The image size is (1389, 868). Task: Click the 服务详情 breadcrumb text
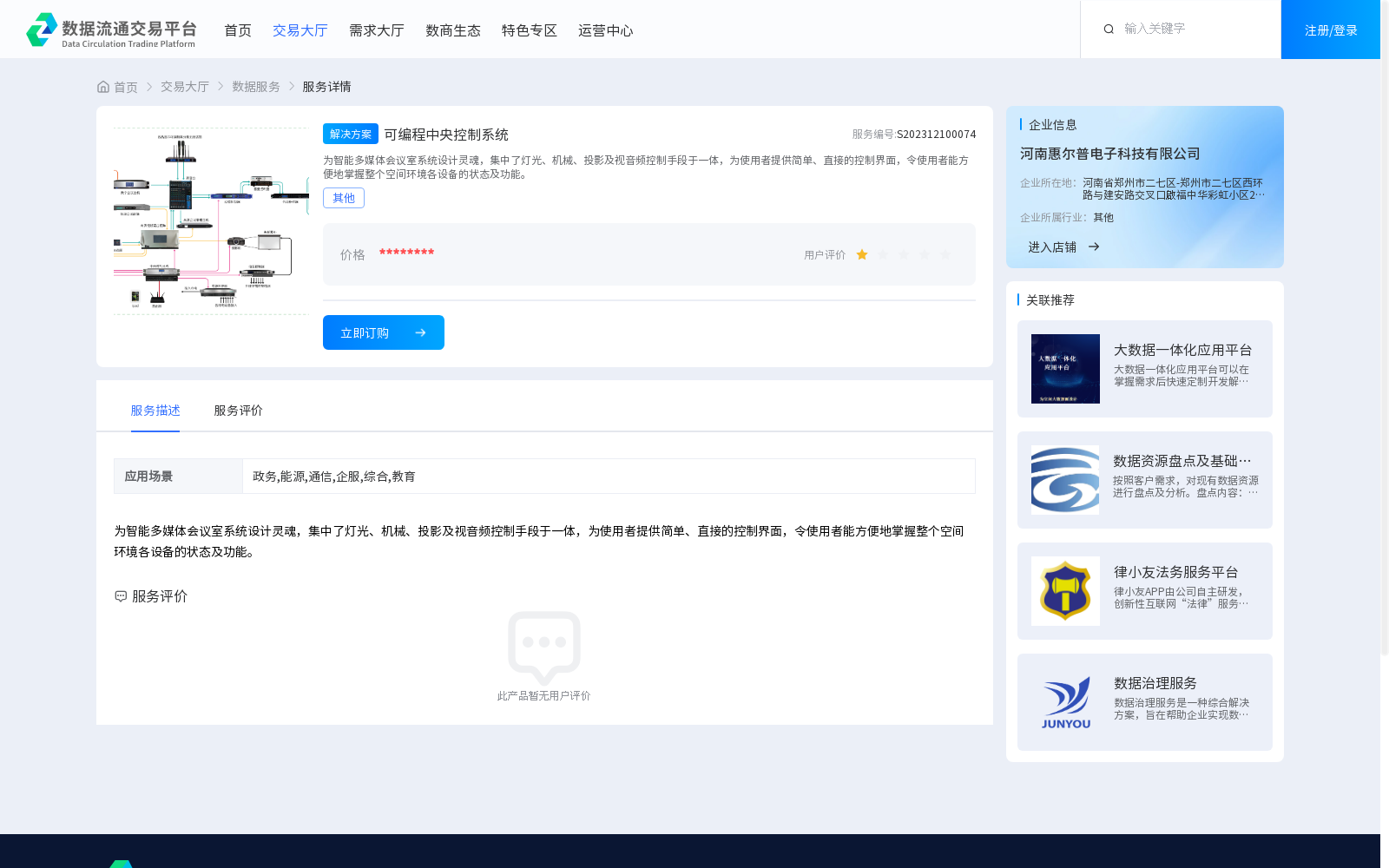(x=326, y=87)
